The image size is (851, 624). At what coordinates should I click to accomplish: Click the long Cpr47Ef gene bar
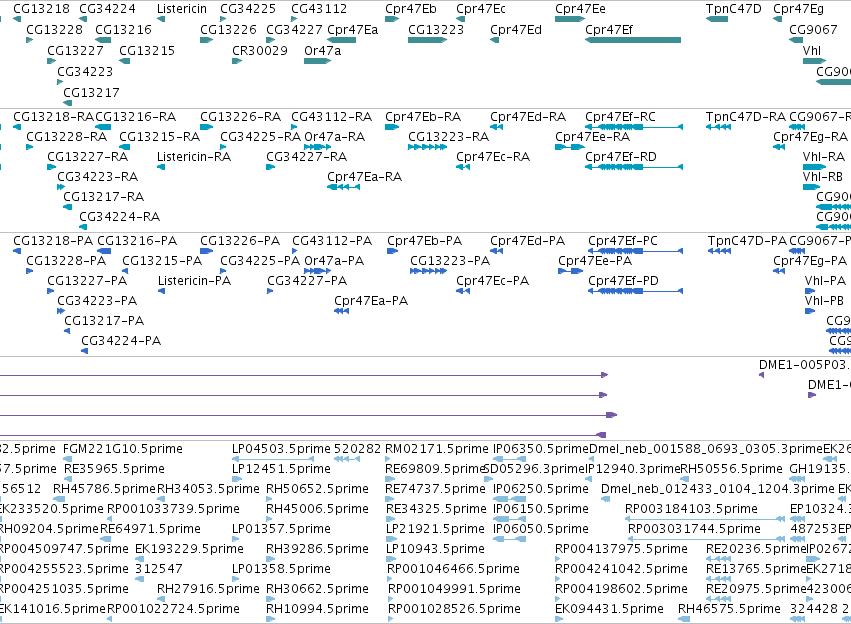coord(633,40)
